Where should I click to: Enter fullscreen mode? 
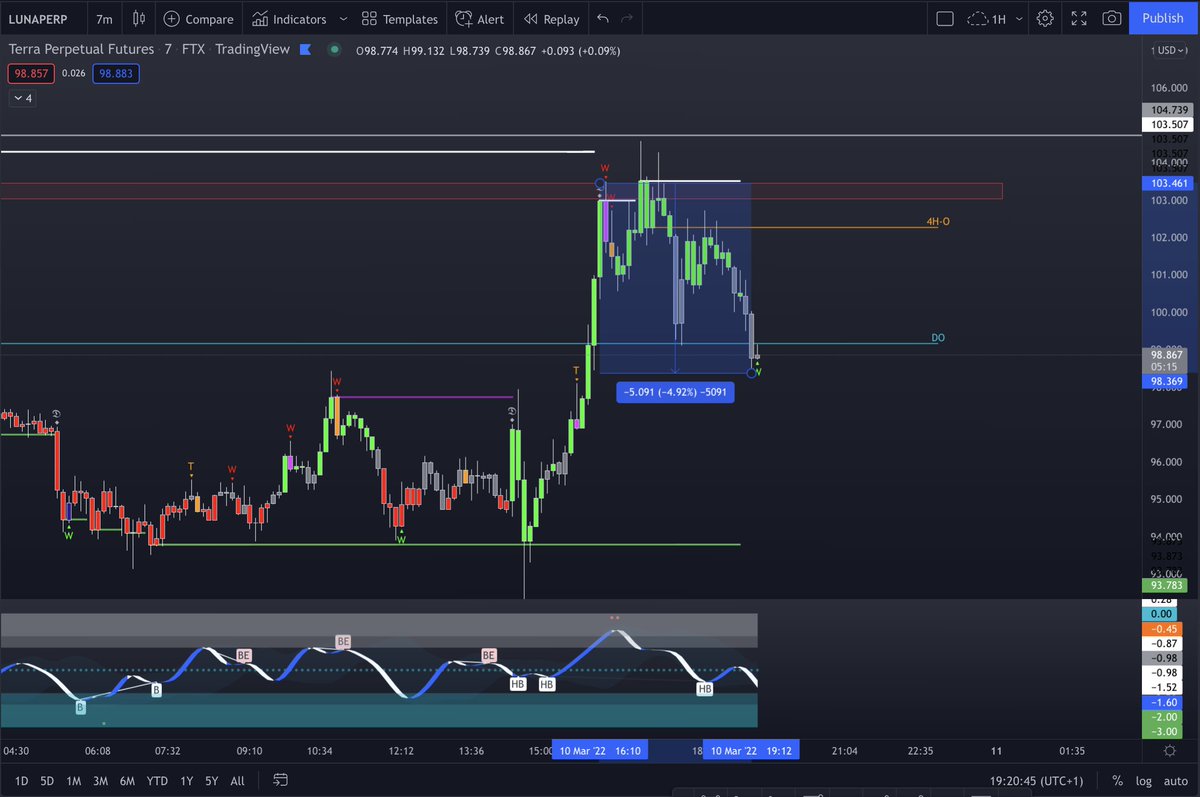coord(1078,18)
